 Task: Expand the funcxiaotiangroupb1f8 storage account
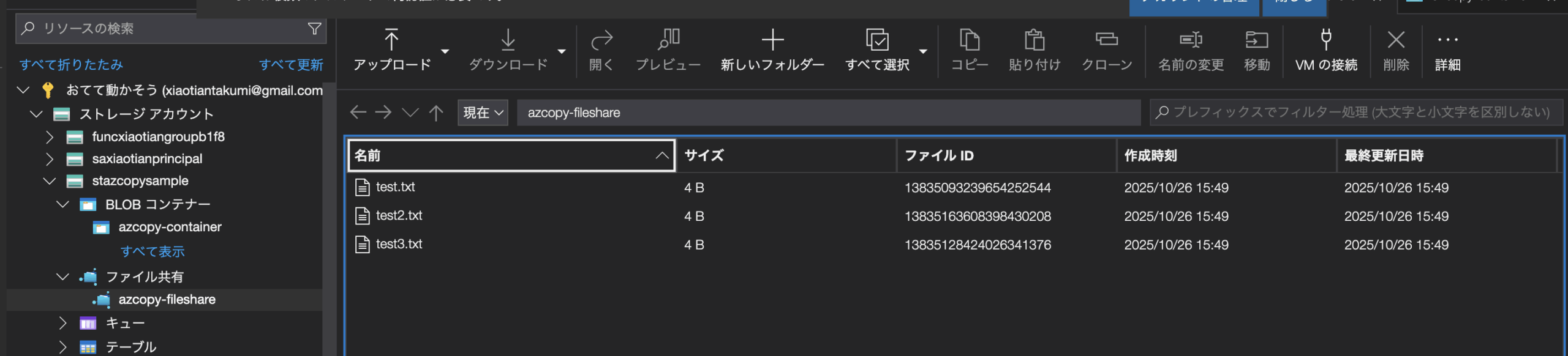click(x=50, y=137)
